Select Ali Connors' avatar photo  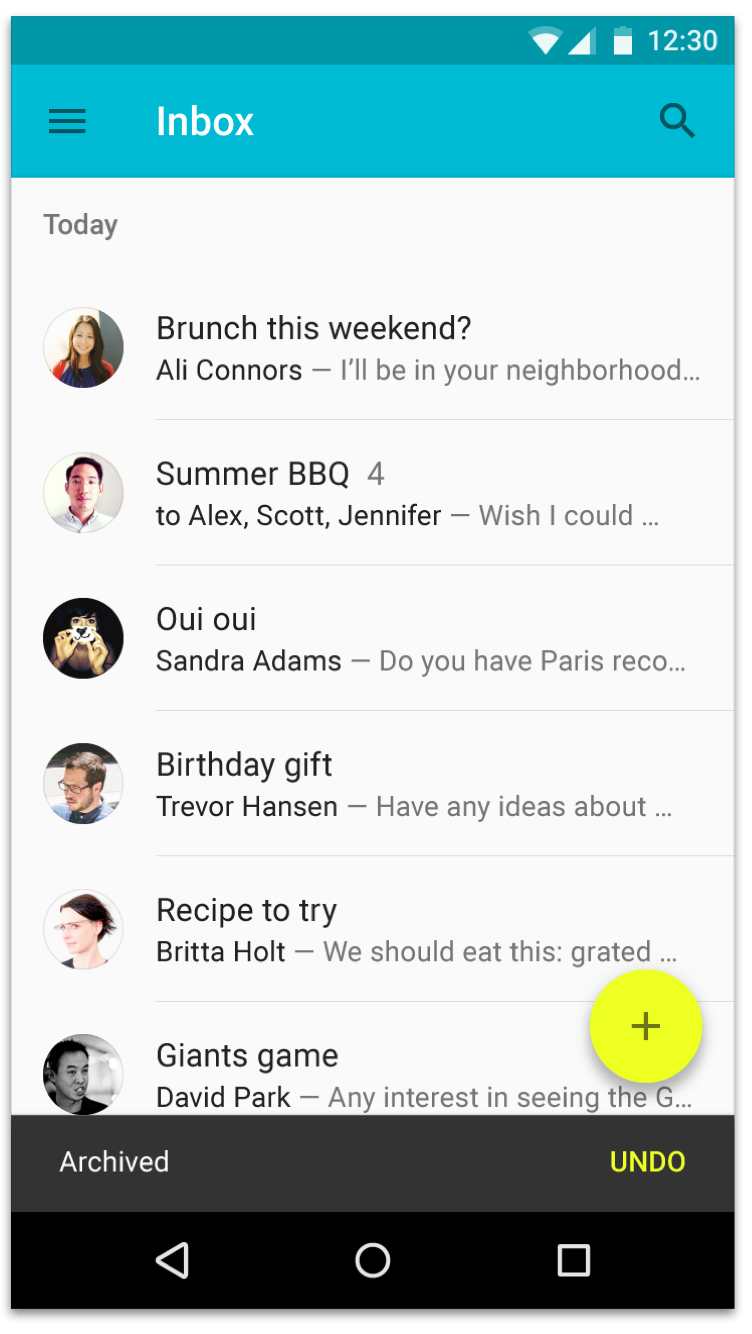[83, 348]
